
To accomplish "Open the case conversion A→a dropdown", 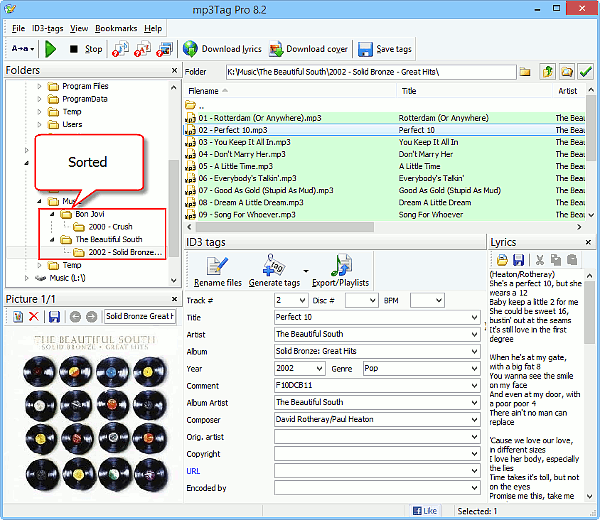I will click(x=23, y=49).
